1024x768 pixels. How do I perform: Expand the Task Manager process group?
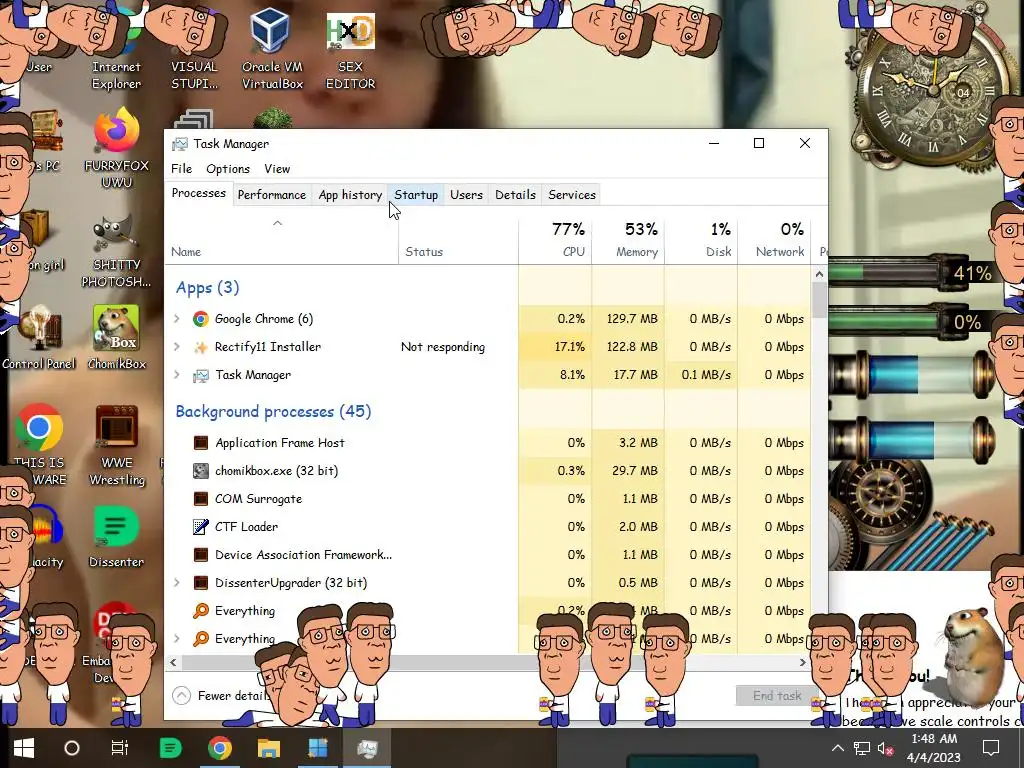[176, 375]
